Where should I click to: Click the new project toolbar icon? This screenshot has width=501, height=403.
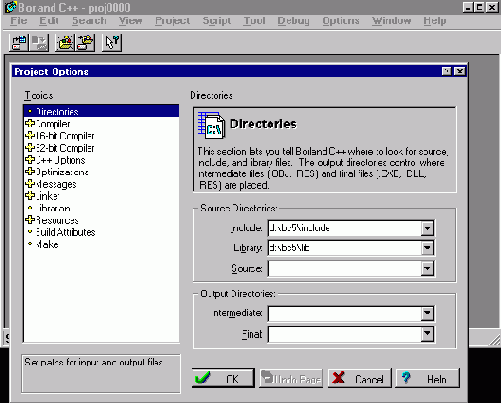(19, 43)
